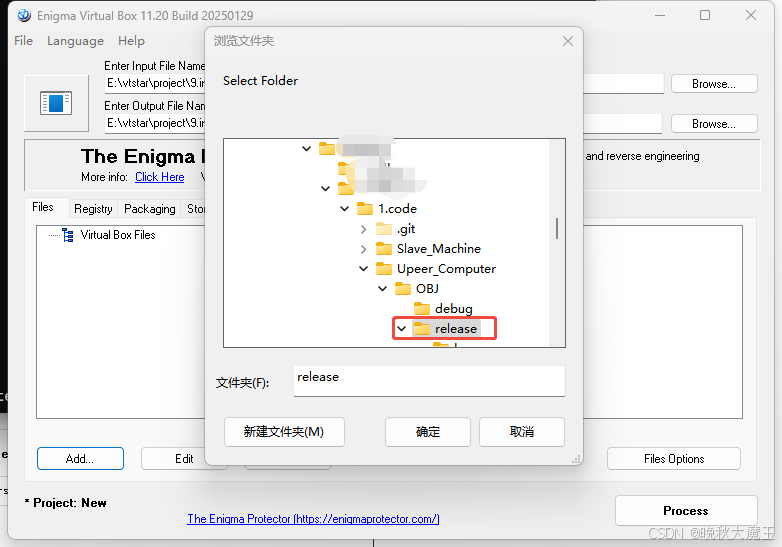Click the 确定 confirm button
The width and height of the screenshot is (782, 547).
click(428, 432)
